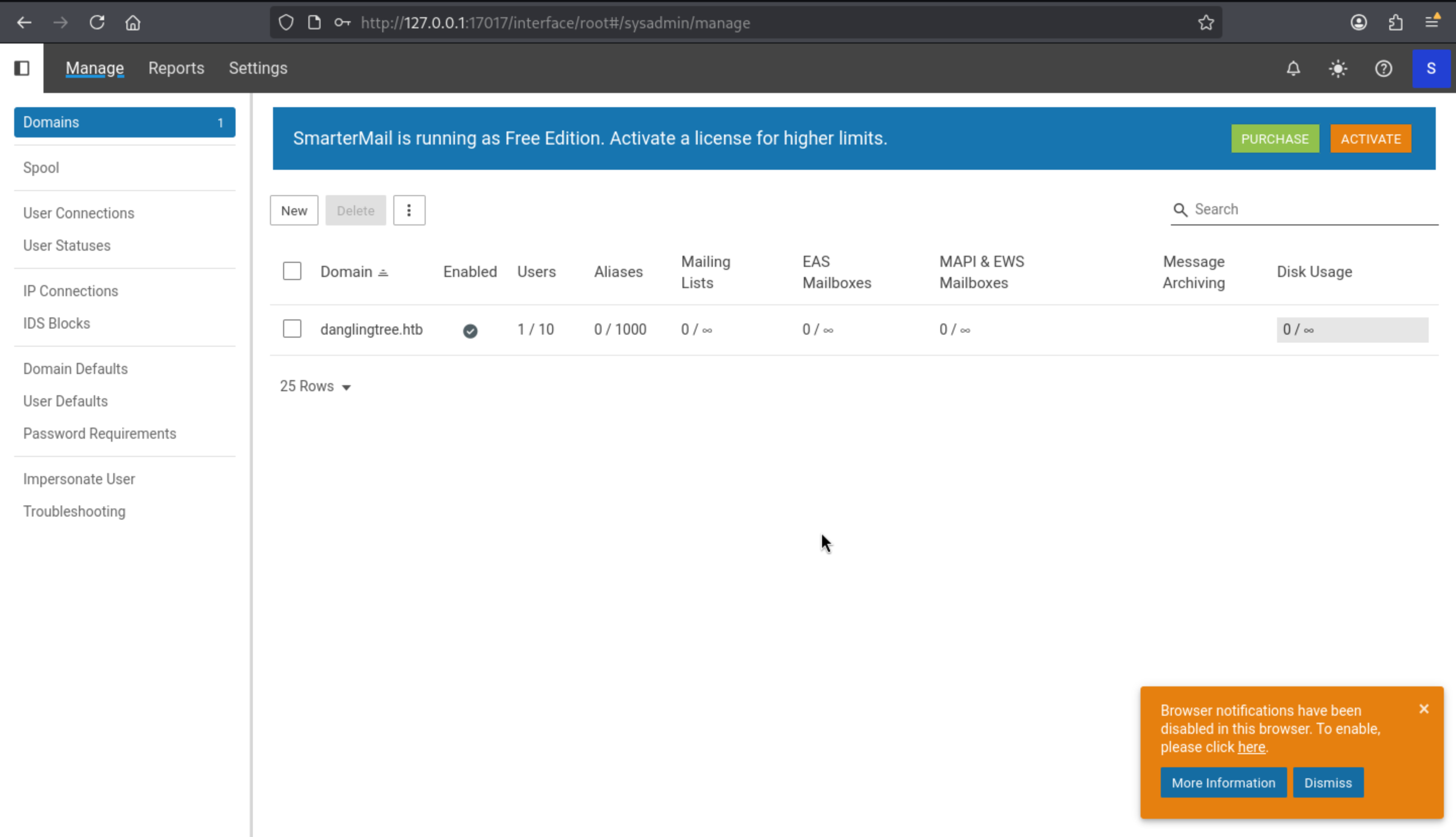1456x837 pixels.
Task: Click the domain count badge '1'
Action: coord(220,122)
